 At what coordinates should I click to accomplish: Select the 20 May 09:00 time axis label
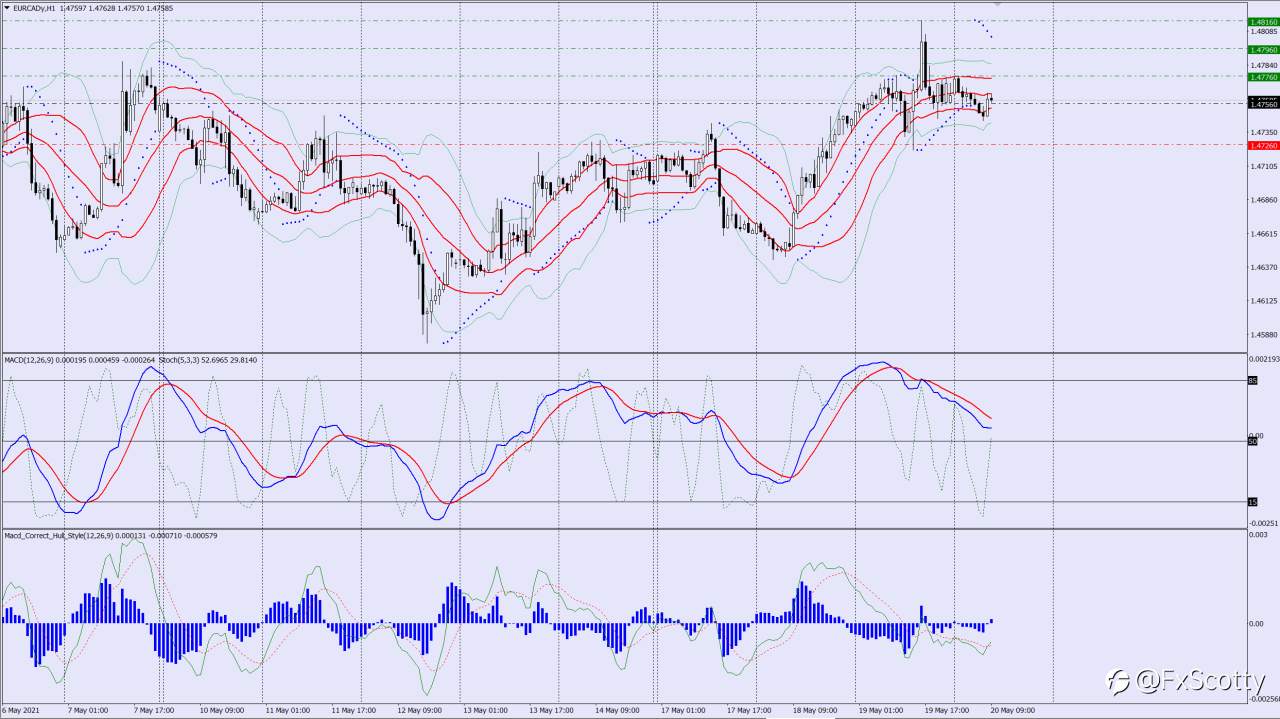(1013, 711)
